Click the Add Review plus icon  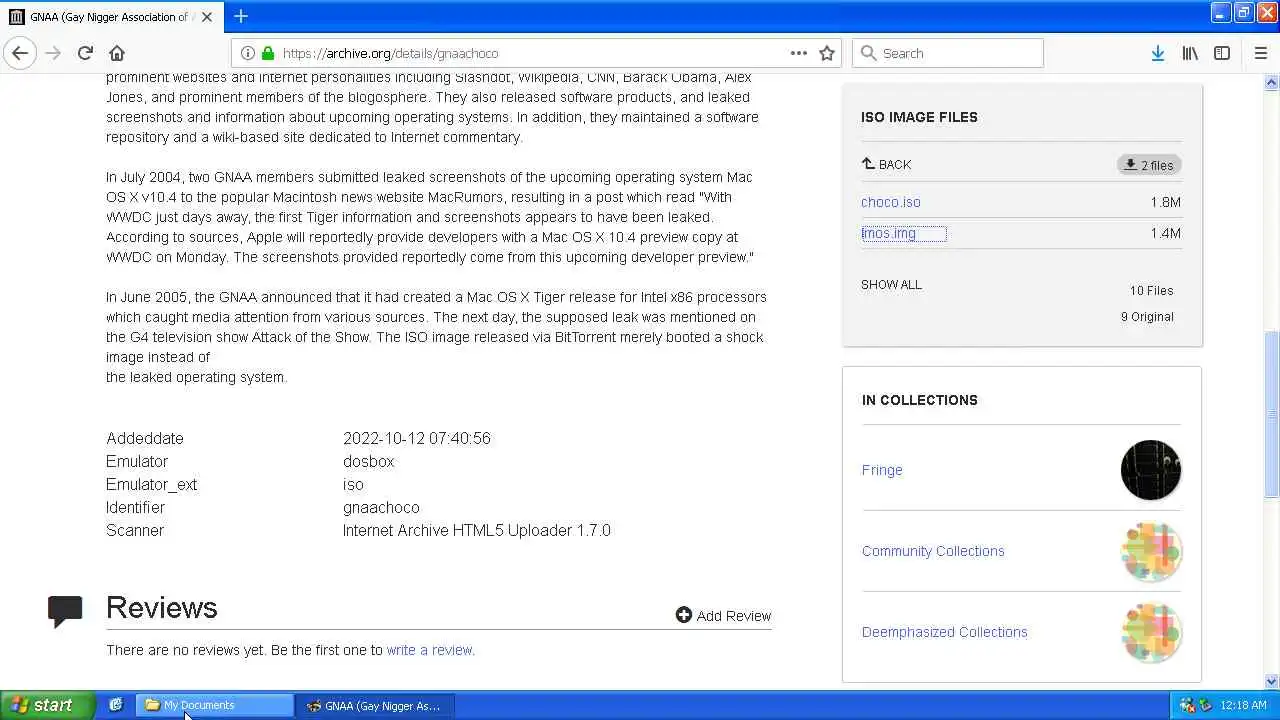pos(684,615)
